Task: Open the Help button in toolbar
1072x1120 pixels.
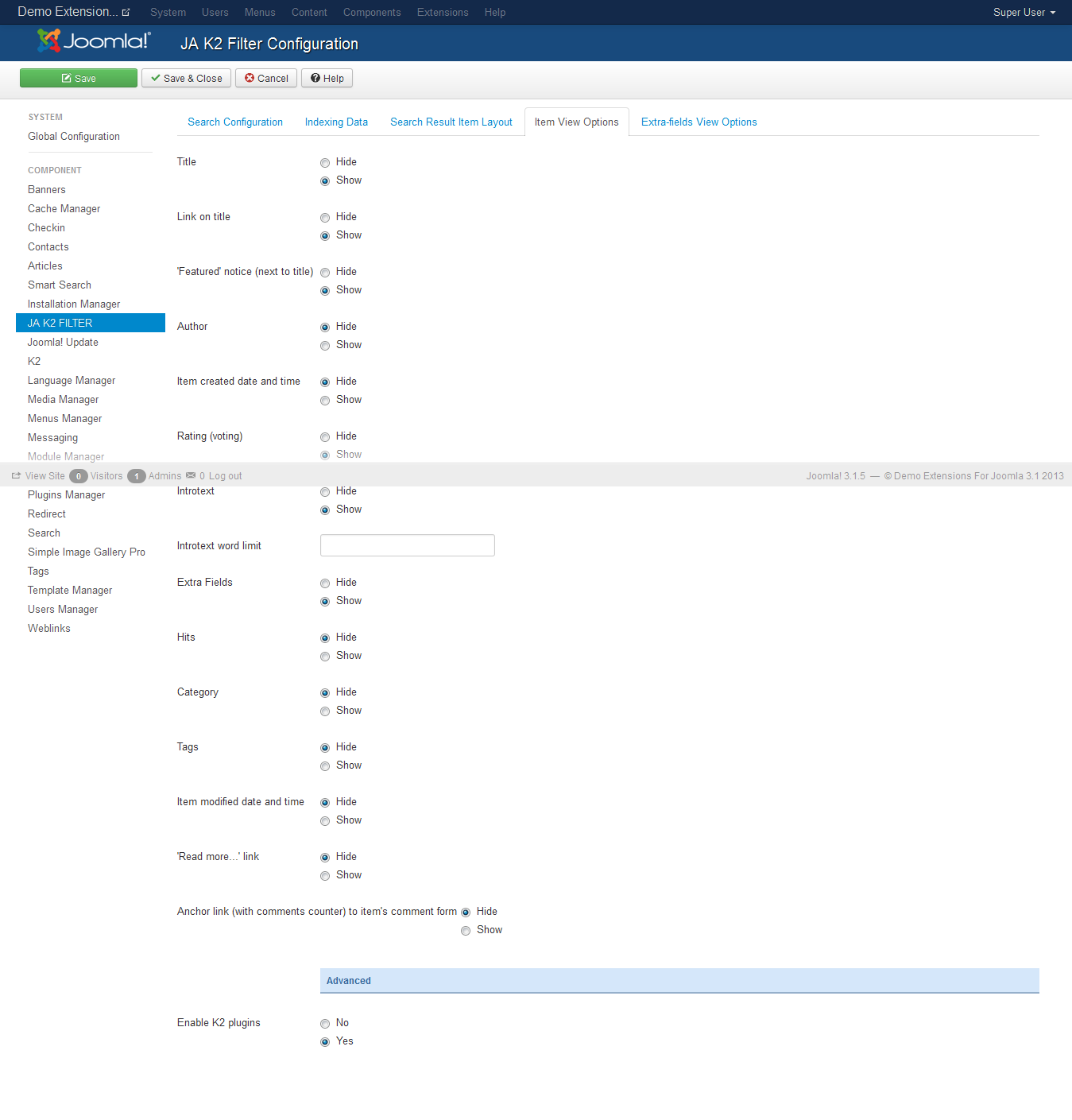Action: pos(327,78)
